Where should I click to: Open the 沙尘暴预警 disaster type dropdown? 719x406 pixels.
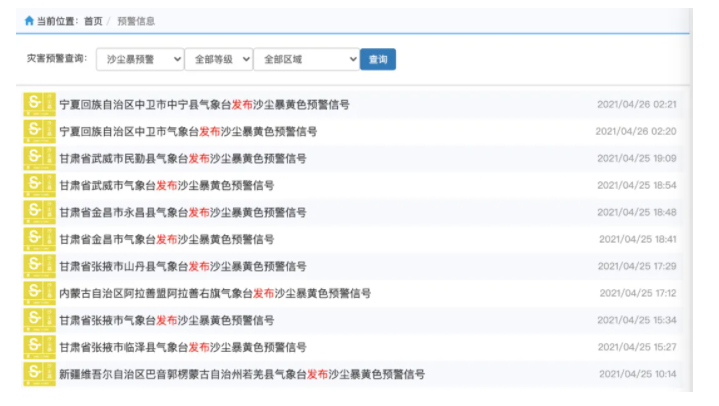(140, 60)
